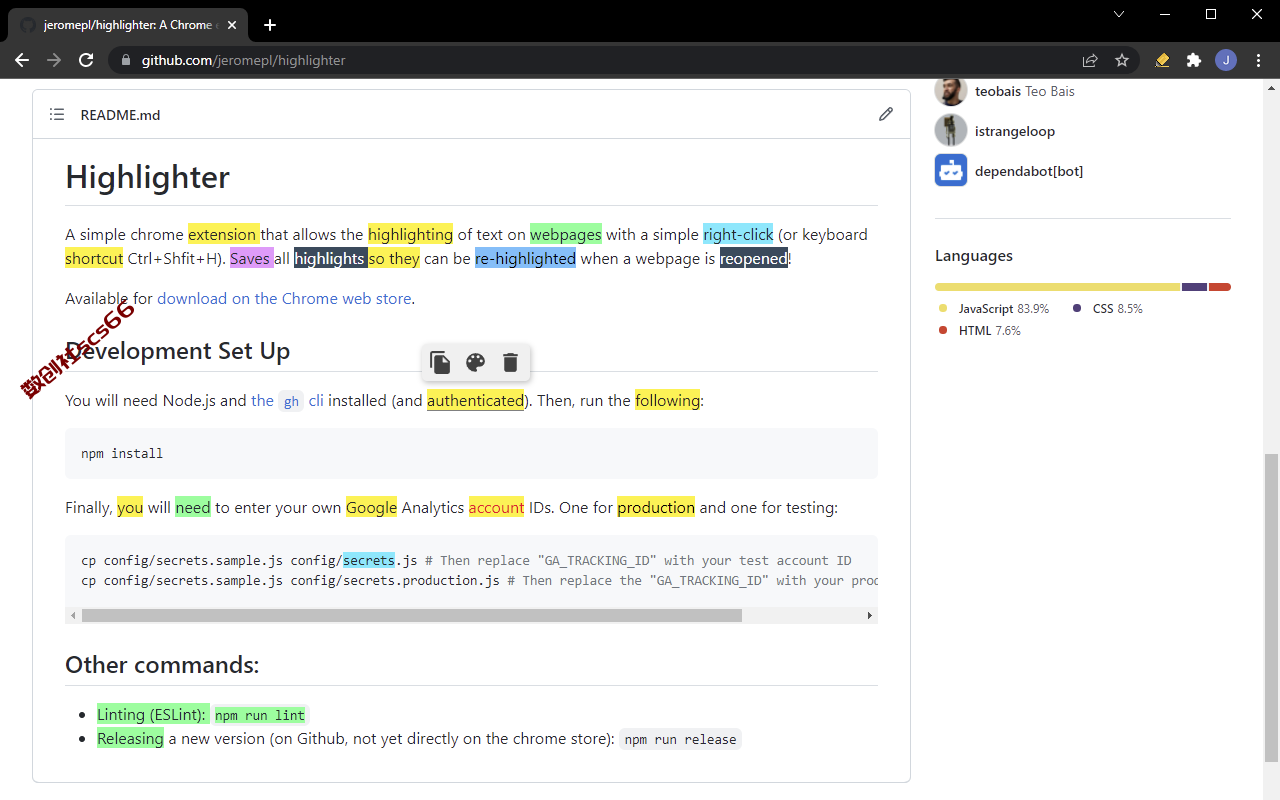
Task: Click the README.md file title
Action: pos(120,115)
